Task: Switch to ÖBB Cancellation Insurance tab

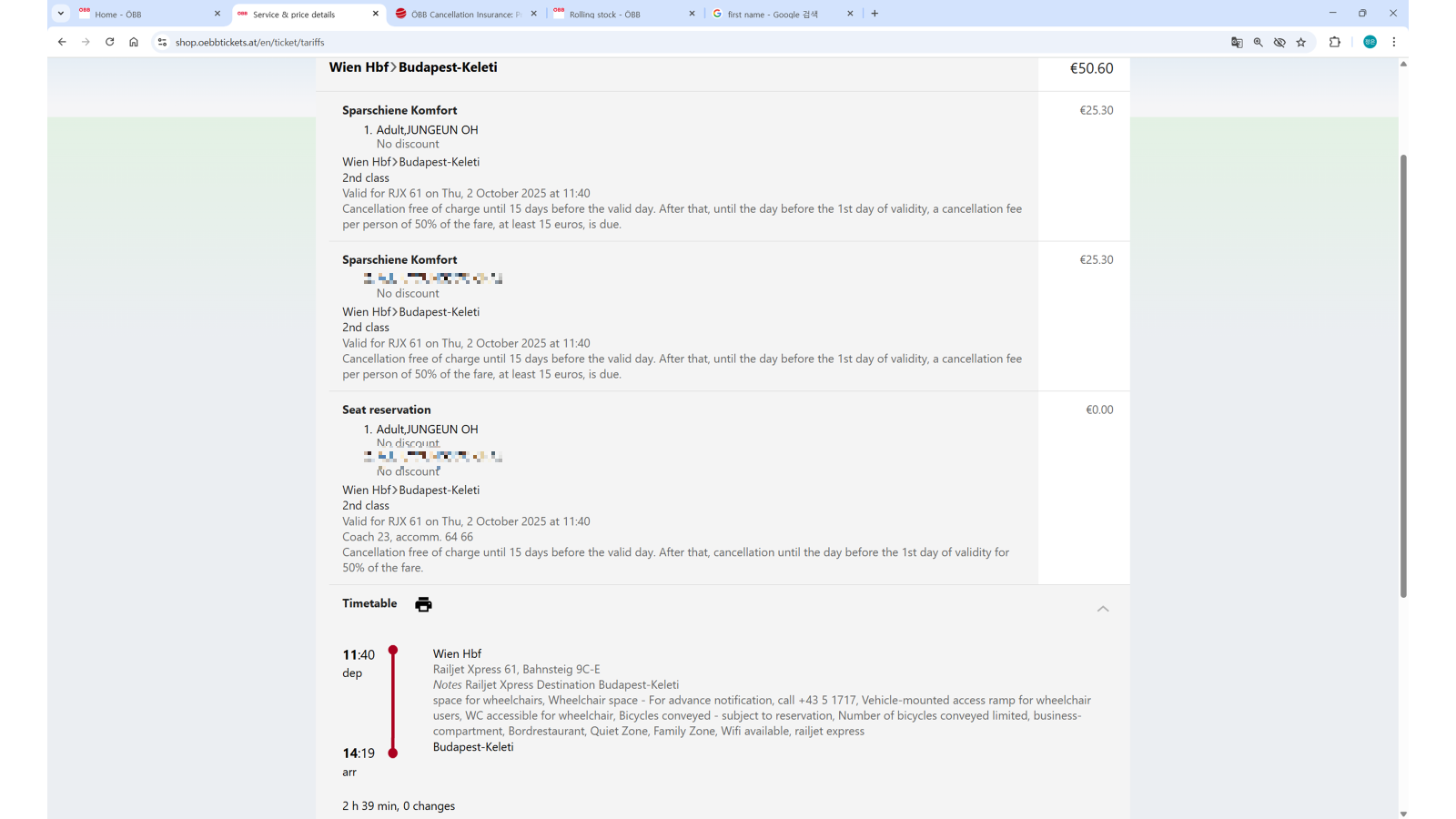Action: (x=466, y=14)
